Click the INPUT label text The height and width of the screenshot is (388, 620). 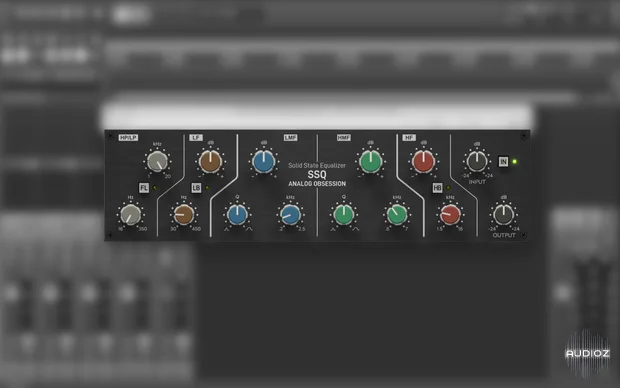477,182
